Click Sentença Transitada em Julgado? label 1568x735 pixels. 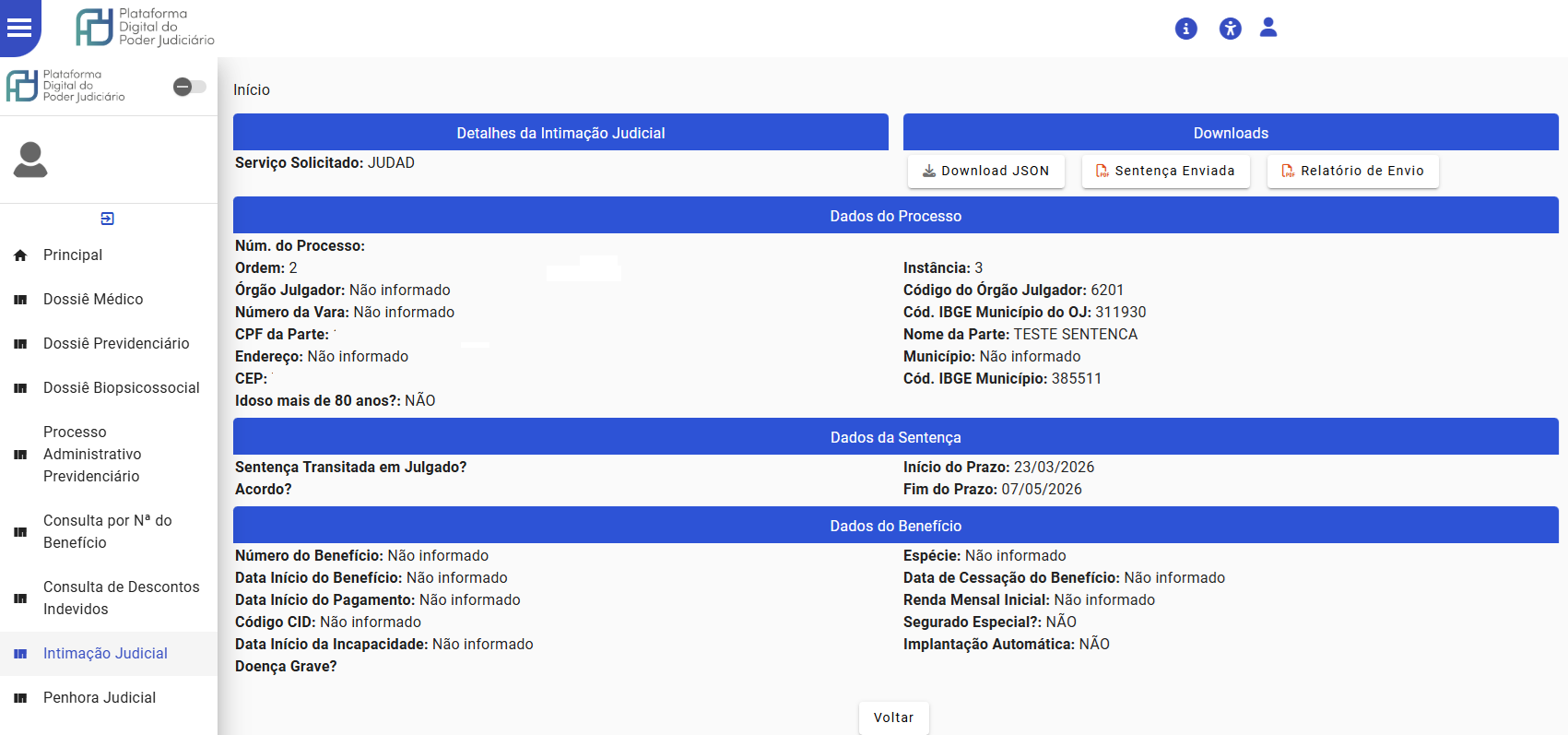click(351, 467)
